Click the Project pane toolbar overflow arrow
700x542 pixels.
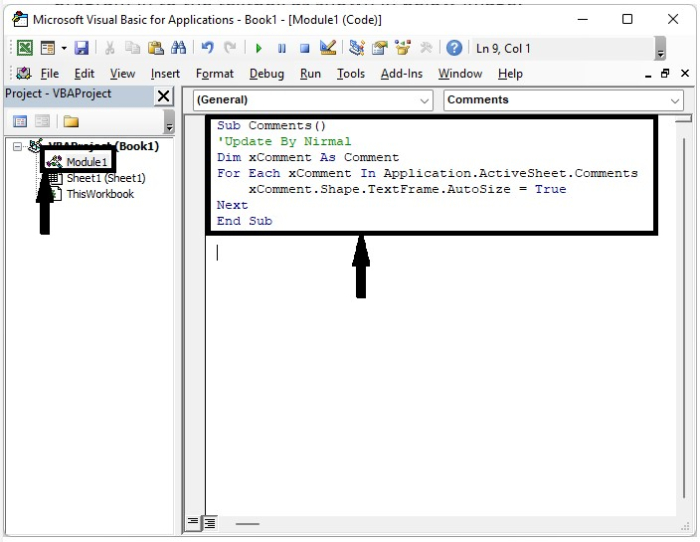(x=169, y=122)
